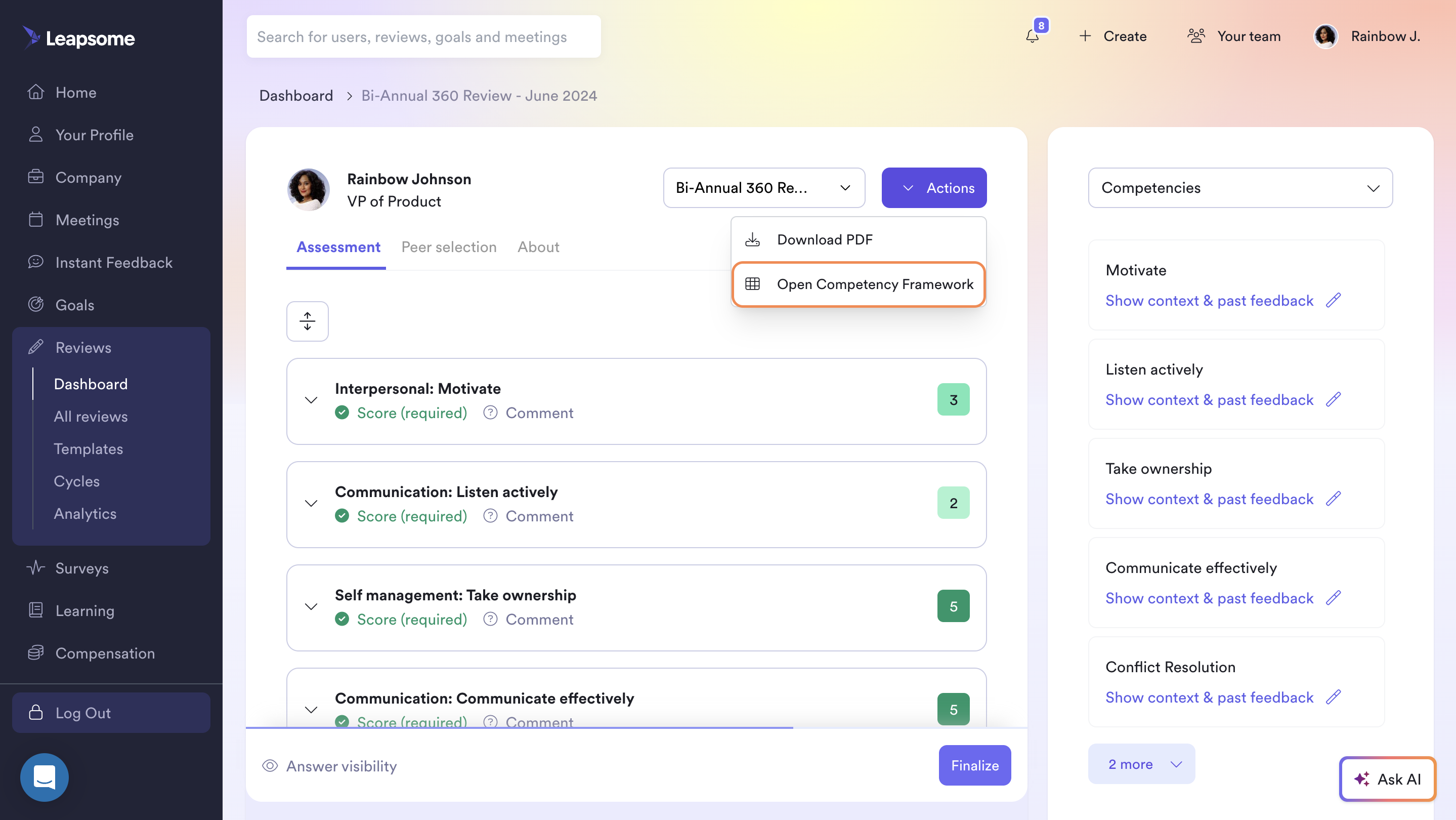Click score 2 badge for Listen actively
The width and height of the screenshot is (1456, 820).
point(953,503)
